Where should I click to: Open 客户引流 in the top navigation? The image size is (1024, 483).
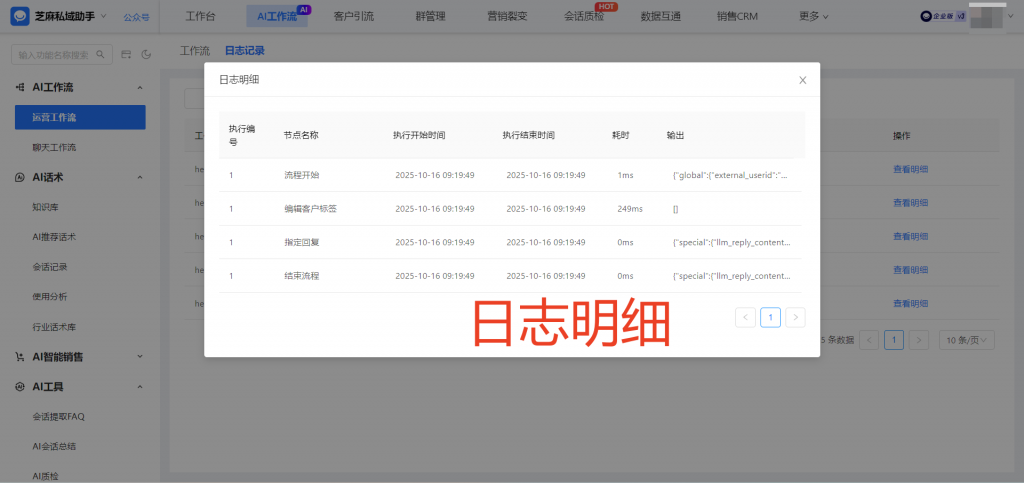pos(353,16)
